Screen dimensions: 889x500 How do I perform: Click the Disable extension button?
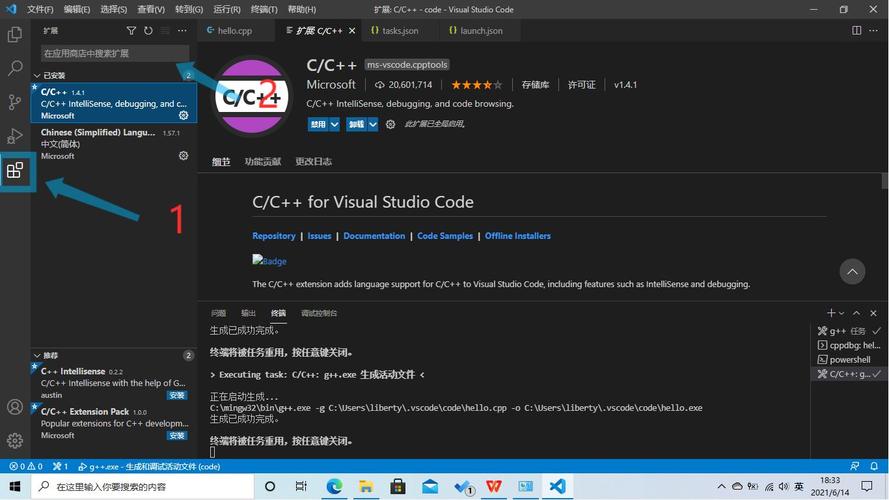click(318, 124)
